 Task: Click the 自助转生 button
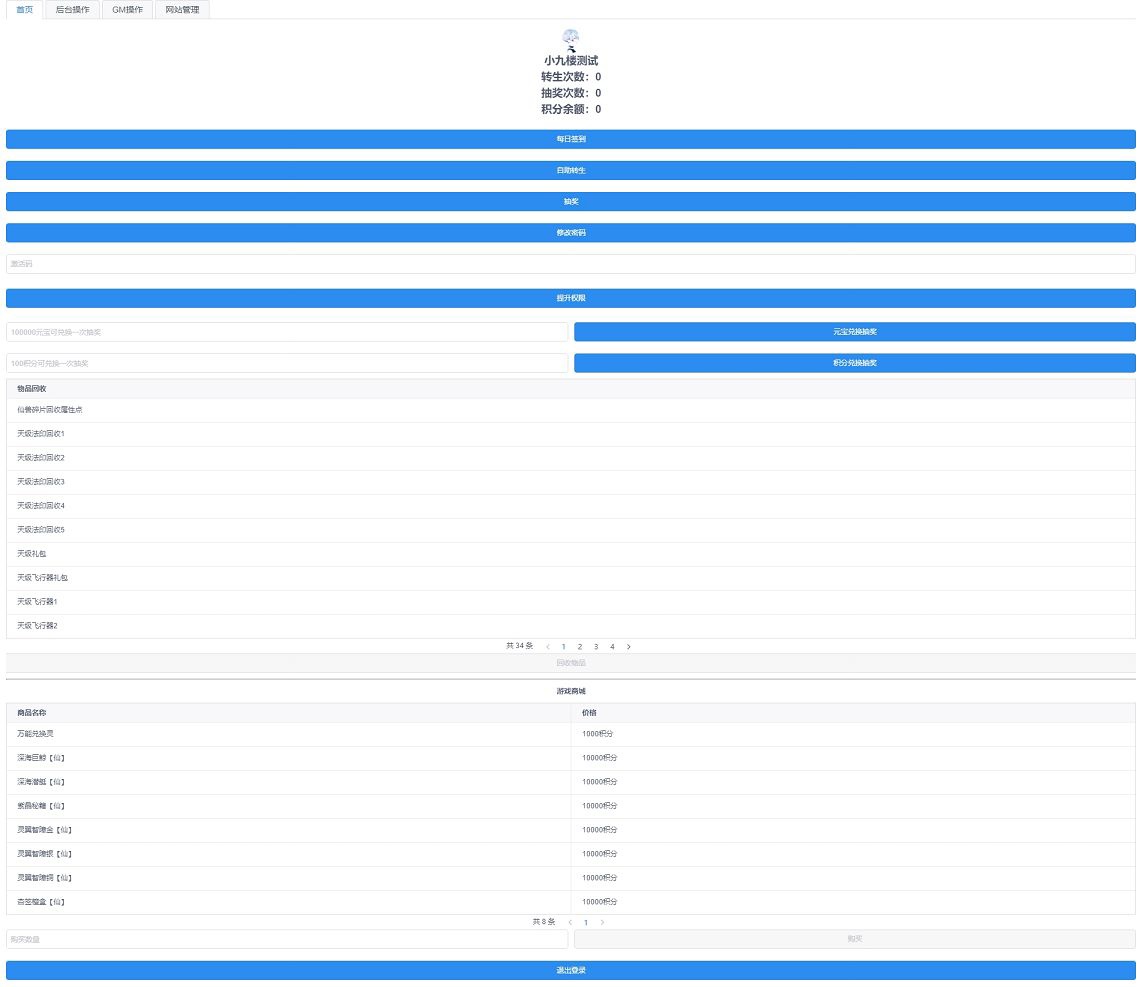coord(571,171)
